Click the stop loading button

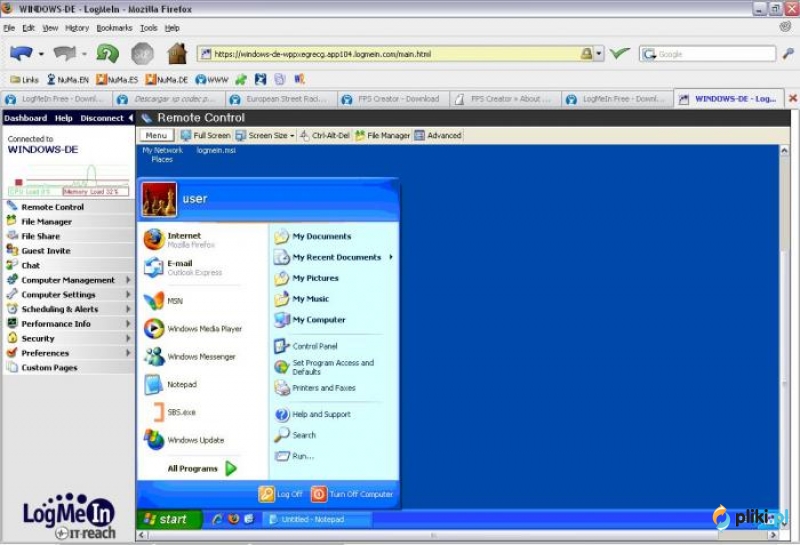coord(142,54)
